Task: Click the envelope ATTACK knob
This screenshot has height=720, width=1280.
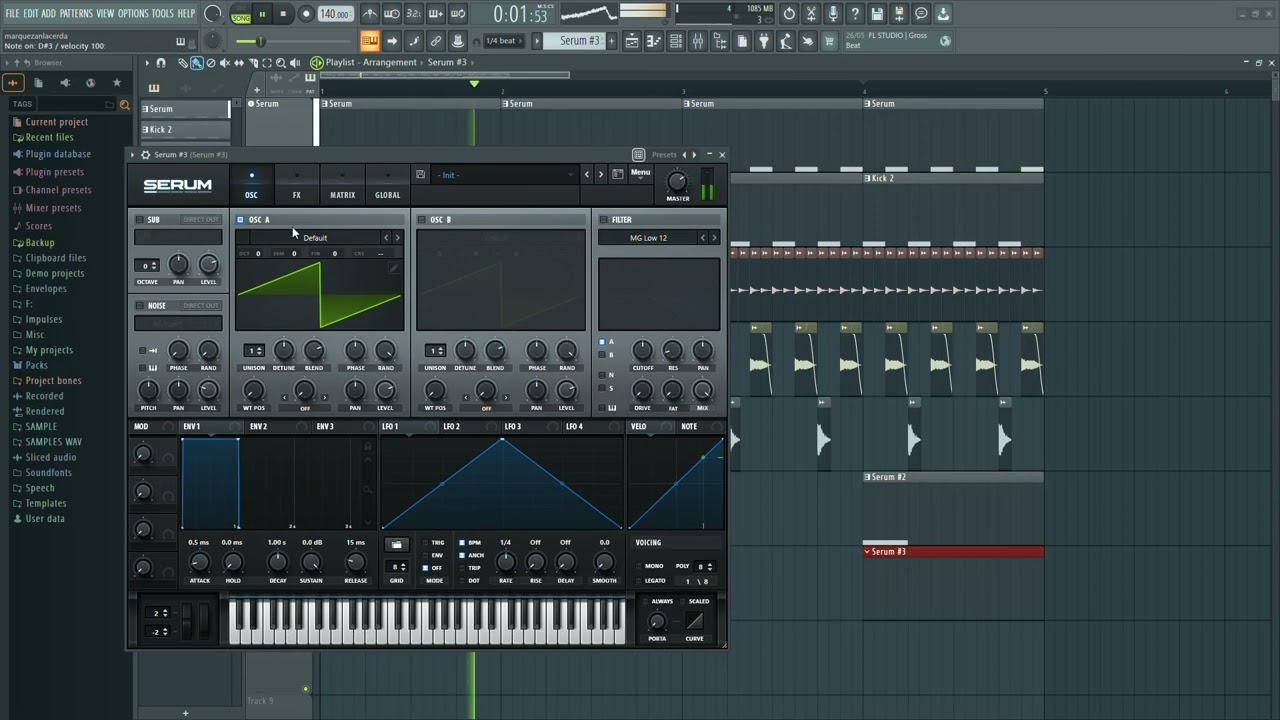Action: pyautogui.click(x=199, y=562)
